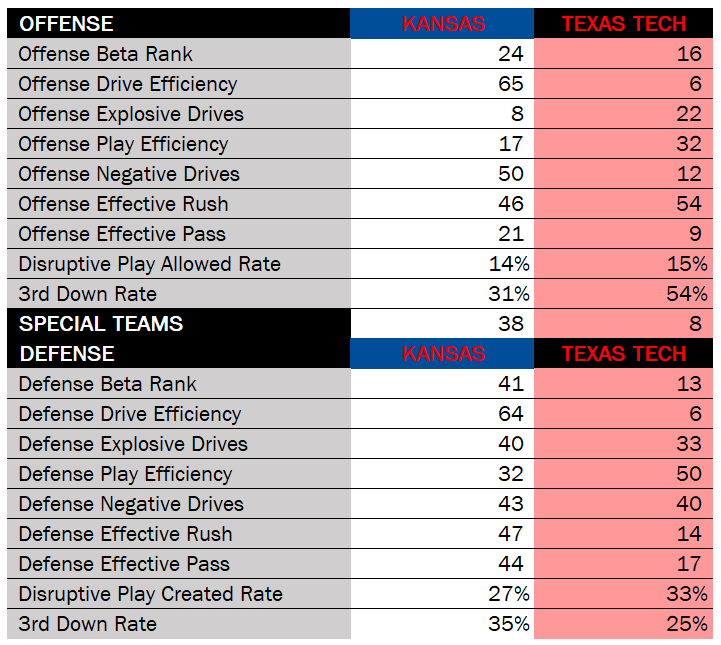Click Kansas's Offense Explosive Drives value 8

tap(517, 114)
